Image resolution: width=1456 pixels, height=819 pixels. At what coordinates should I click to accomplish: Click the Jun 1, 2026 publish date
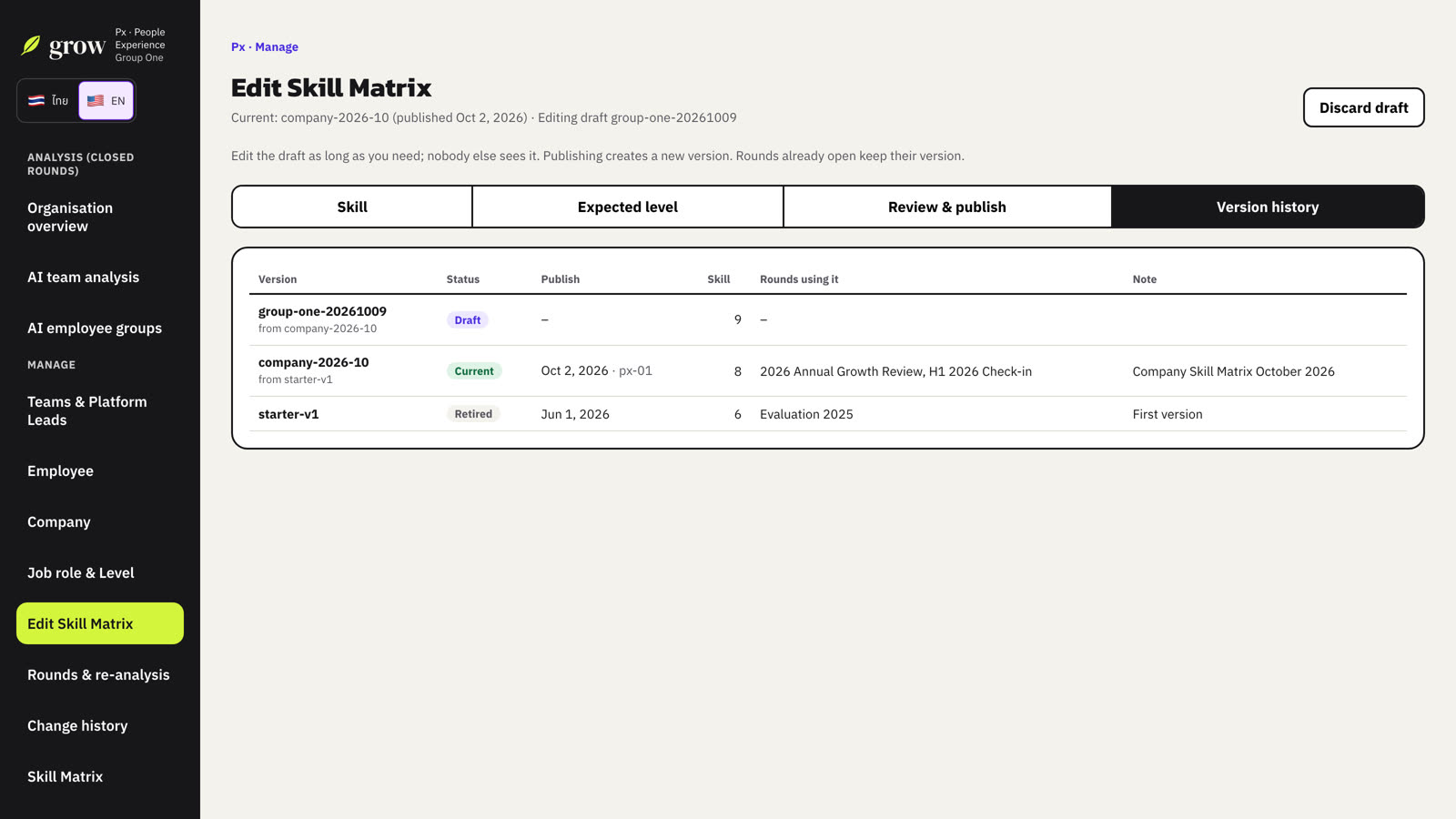(575, 414)
